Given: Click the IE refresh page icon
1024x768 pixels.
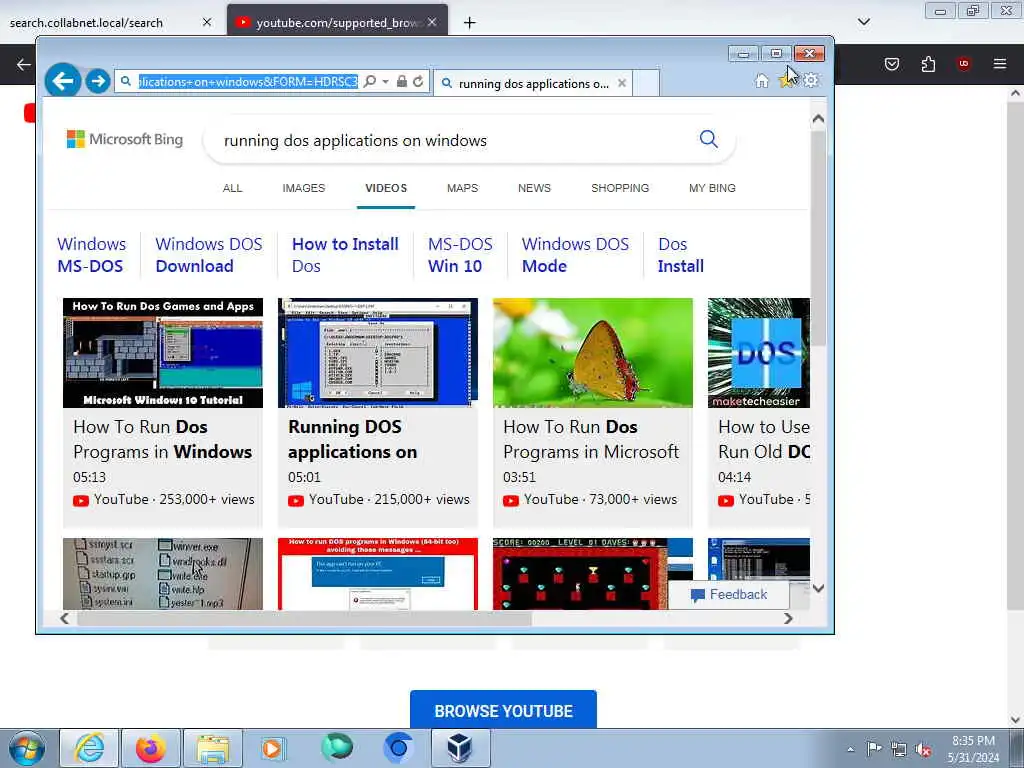Looking at the screenshot, I should pos(418,82).
